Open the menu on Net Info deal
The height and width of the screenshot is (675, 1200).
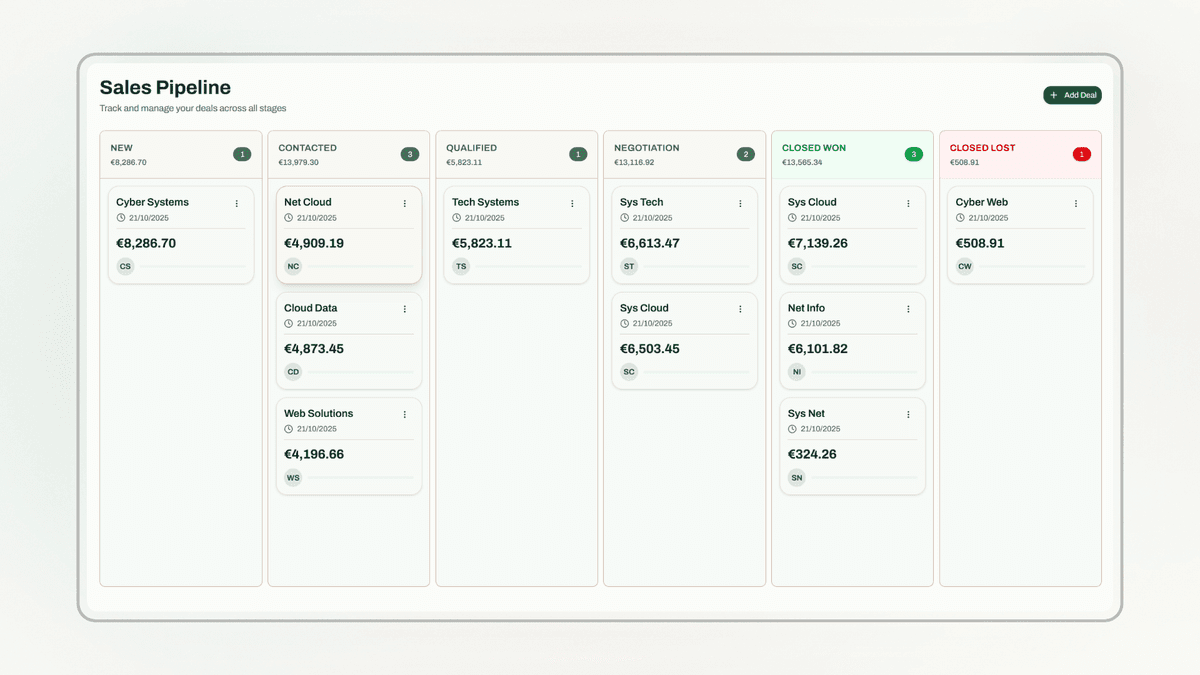tap(908, 308)
